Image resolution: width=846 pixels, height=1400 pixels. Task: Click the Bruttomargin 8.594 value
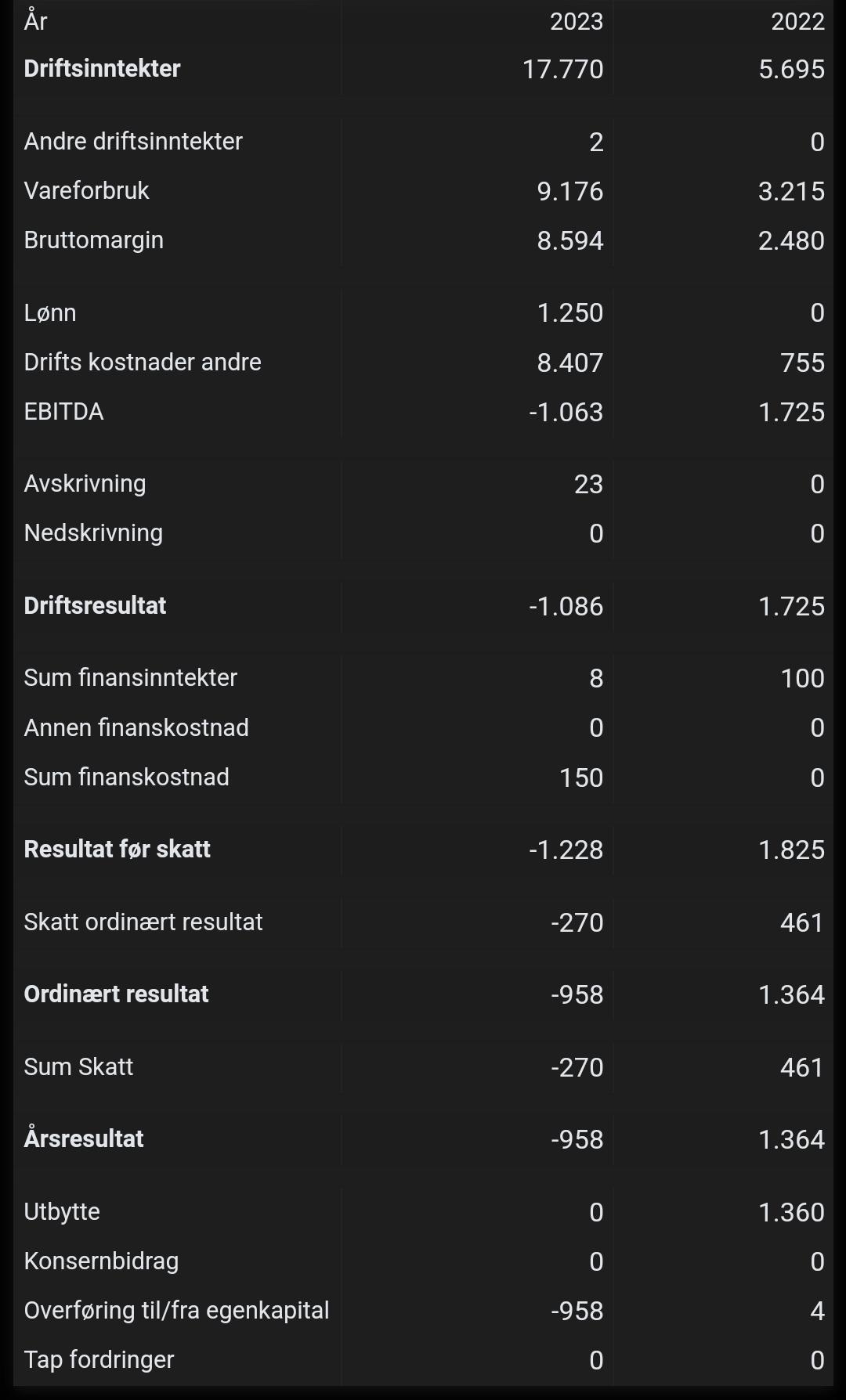coord(569,240)
